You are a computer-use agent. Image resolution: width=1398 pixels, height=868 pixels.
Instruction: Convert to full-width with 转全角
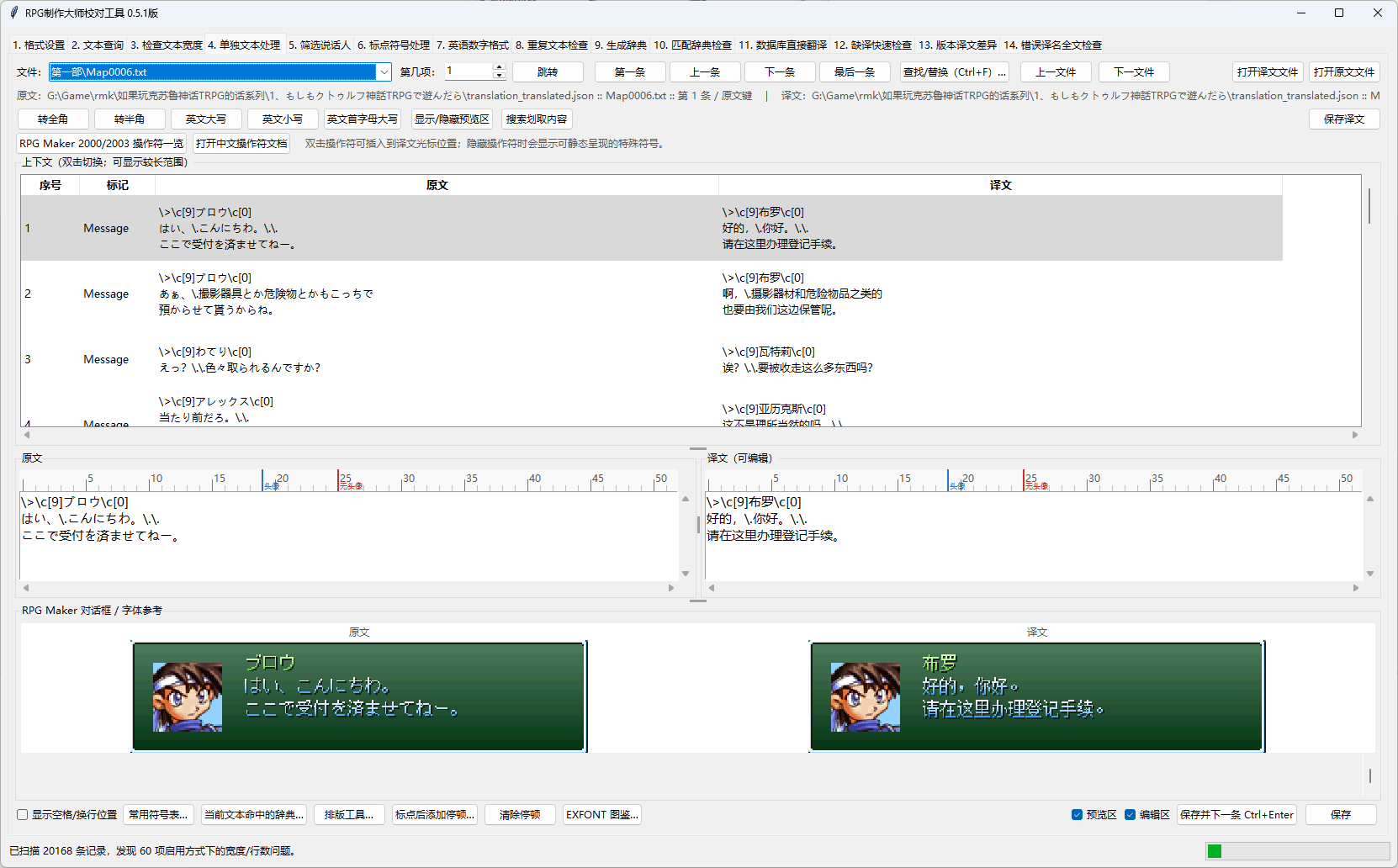point(53,119)
